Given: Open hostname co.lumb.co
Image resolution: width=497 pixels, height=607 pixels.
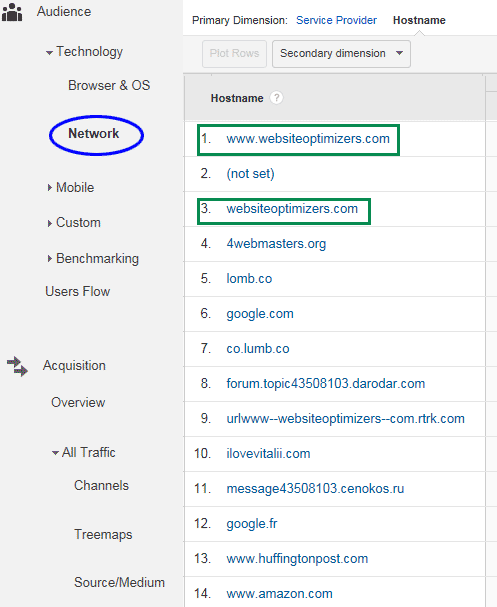Looking at the screenshot, I should (257, 348).
